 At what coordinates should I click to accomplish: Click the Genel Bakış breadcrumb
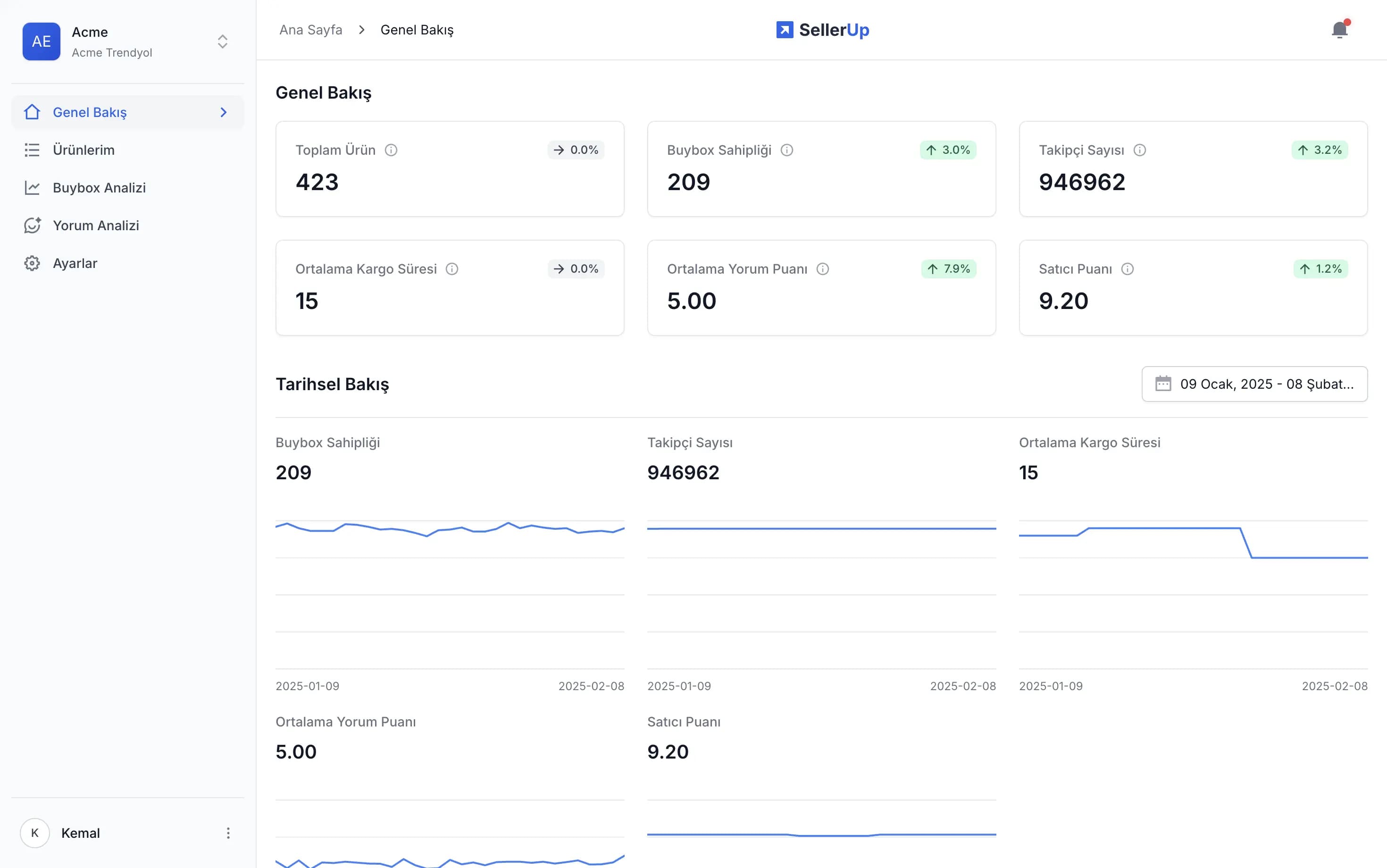click(417, 30)
